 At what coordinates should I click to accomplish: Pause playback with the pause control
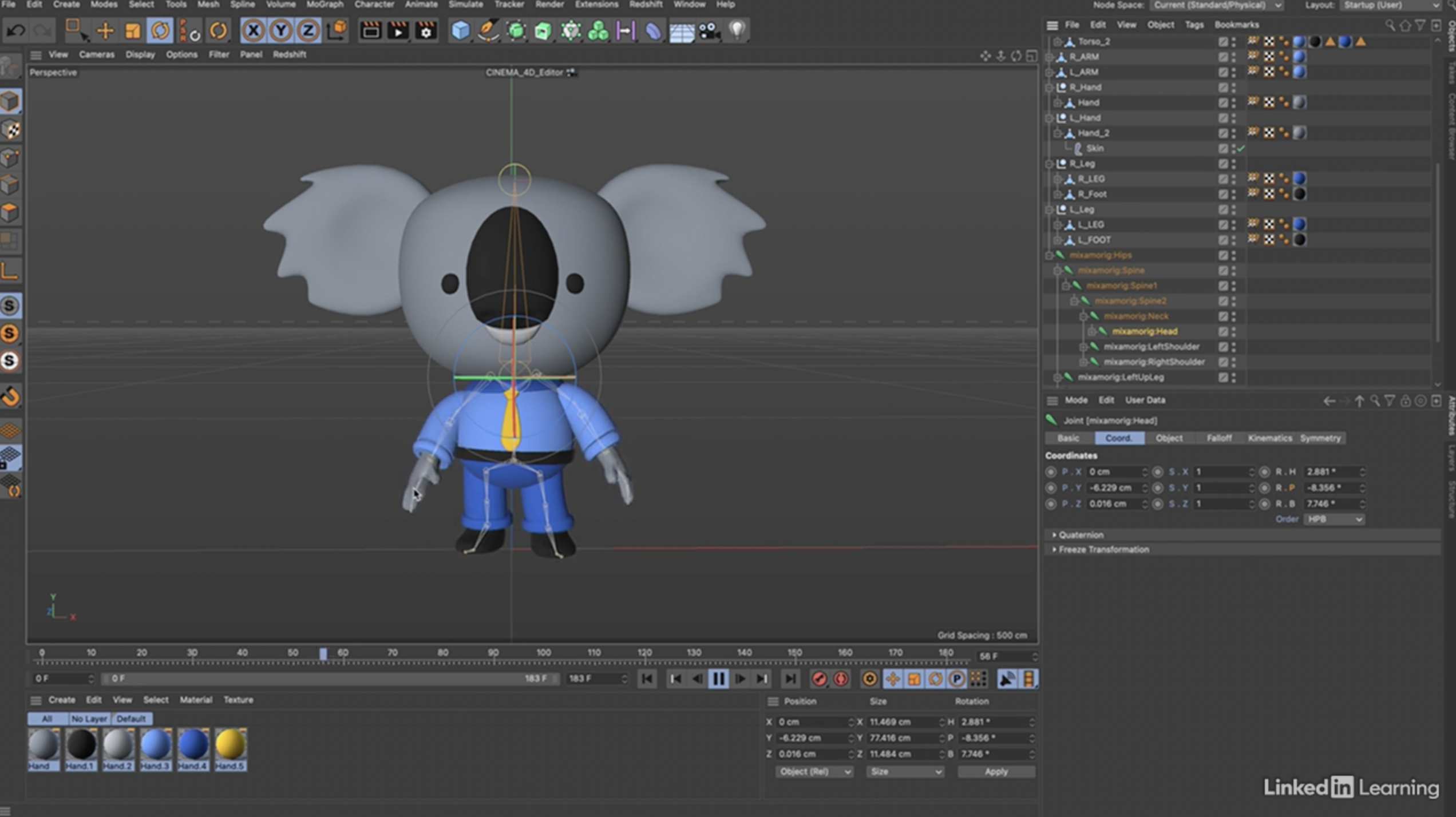tap(718, 679)
